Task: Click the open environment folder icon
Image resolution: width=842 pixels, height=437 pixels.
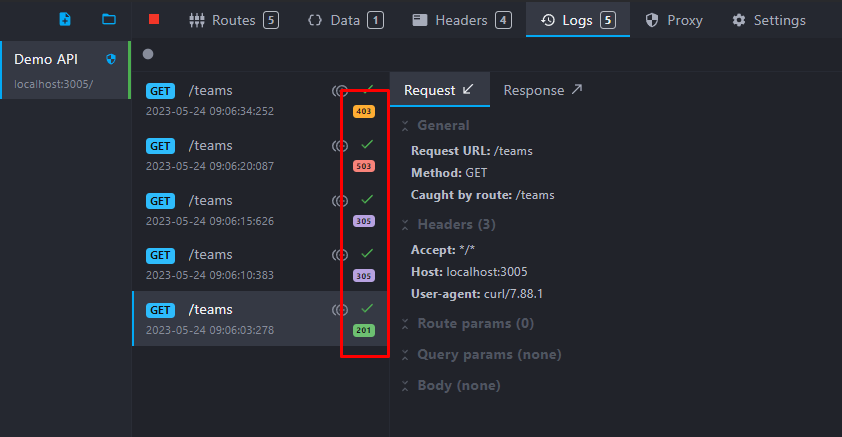Action: [x=109, y=19]
